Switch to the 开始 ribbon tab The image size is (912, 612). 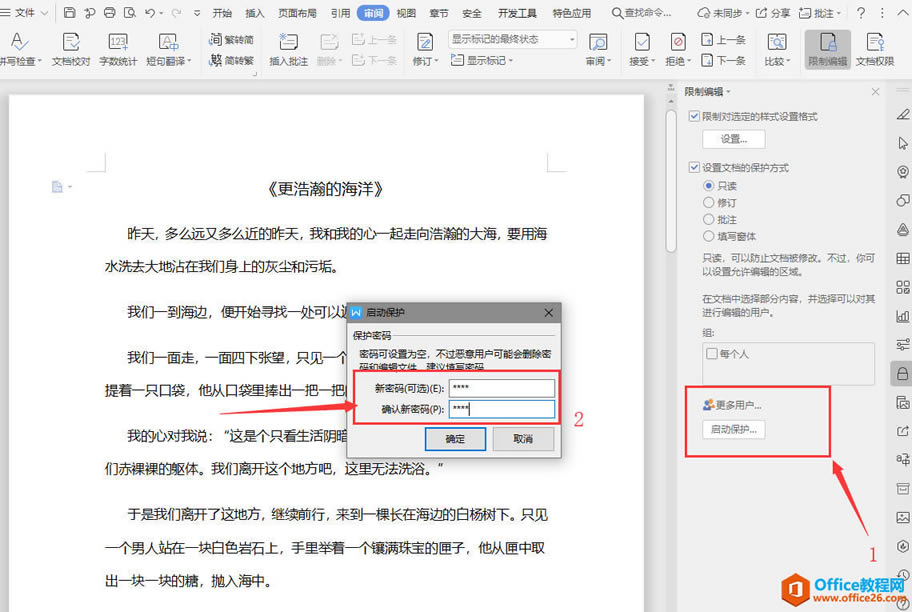click(x=222, y=13)
